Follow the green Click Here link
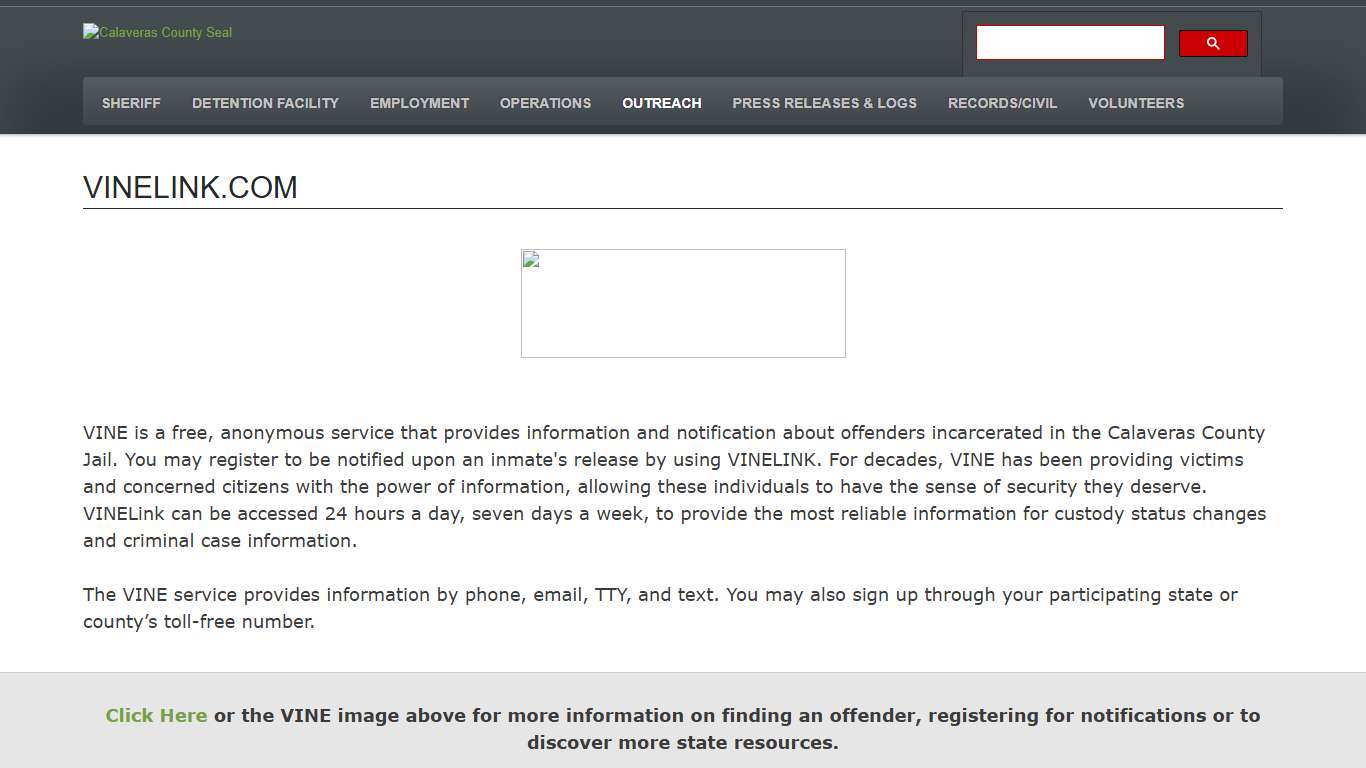The image size is (1366, 768). pos(156,716)
